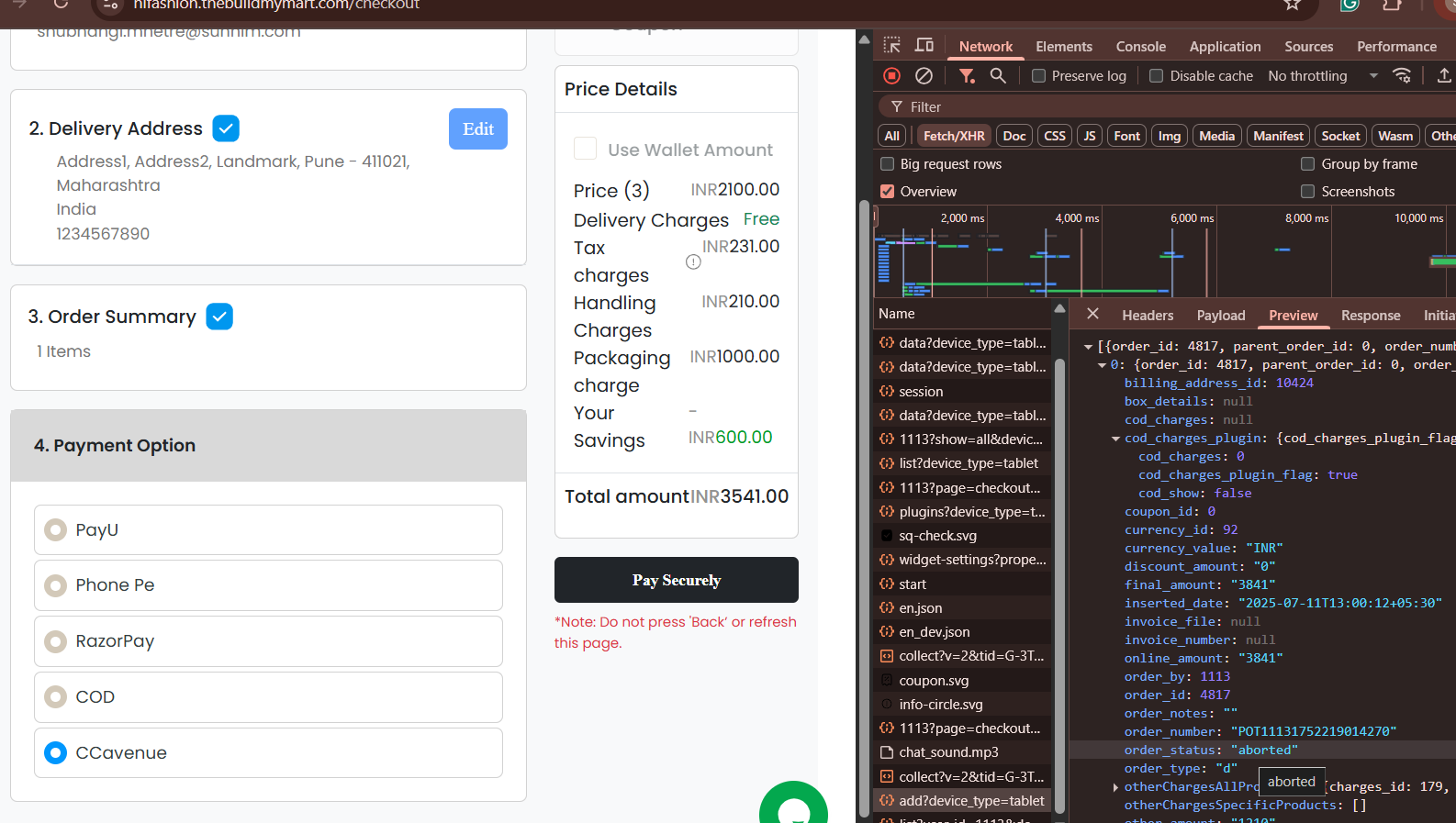The height and width of the screenshot is (823, 1456).
Task: Click the sq-check.svg request icon
Action: coord(887,536)
